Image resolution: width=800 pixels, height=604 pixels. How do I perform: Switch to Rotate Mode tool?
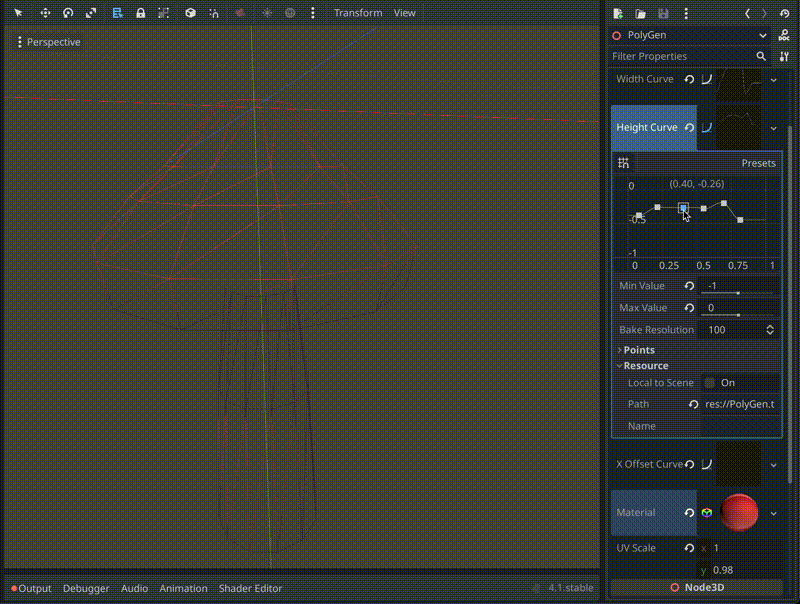pyautogui.click(x=68, y=13)
